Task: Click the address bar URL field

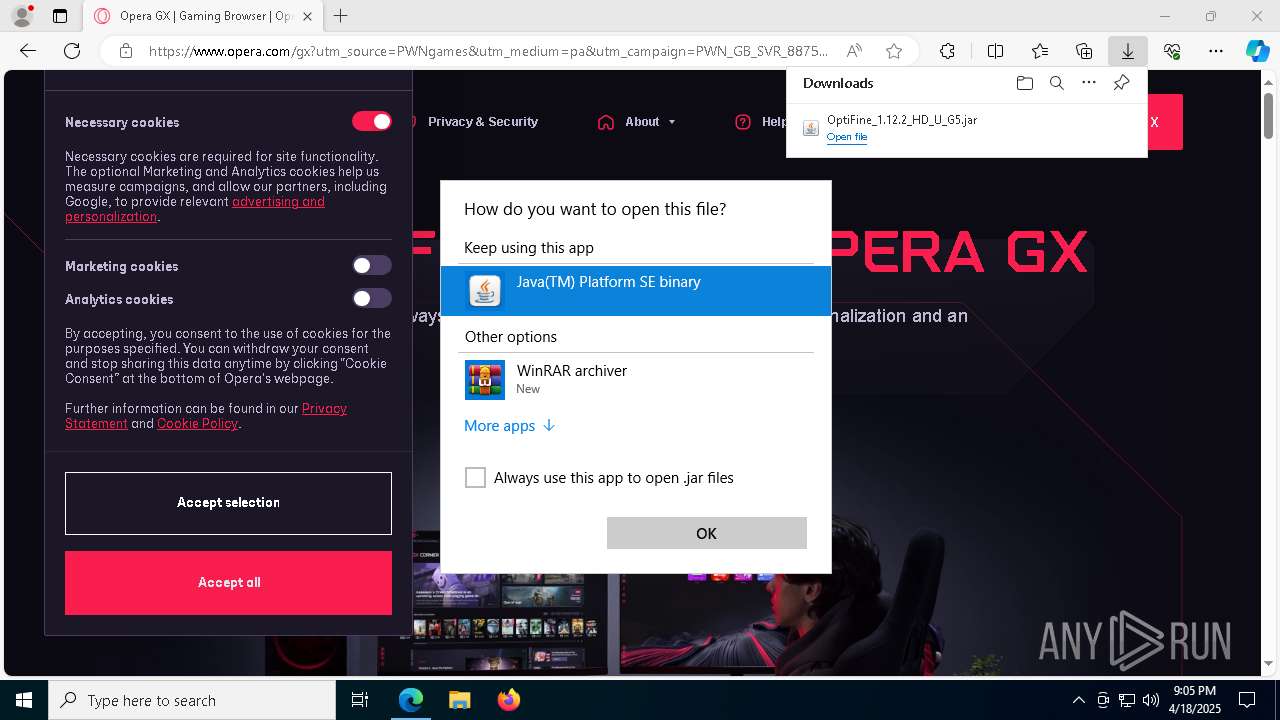Action: click(x=488, y=51)
